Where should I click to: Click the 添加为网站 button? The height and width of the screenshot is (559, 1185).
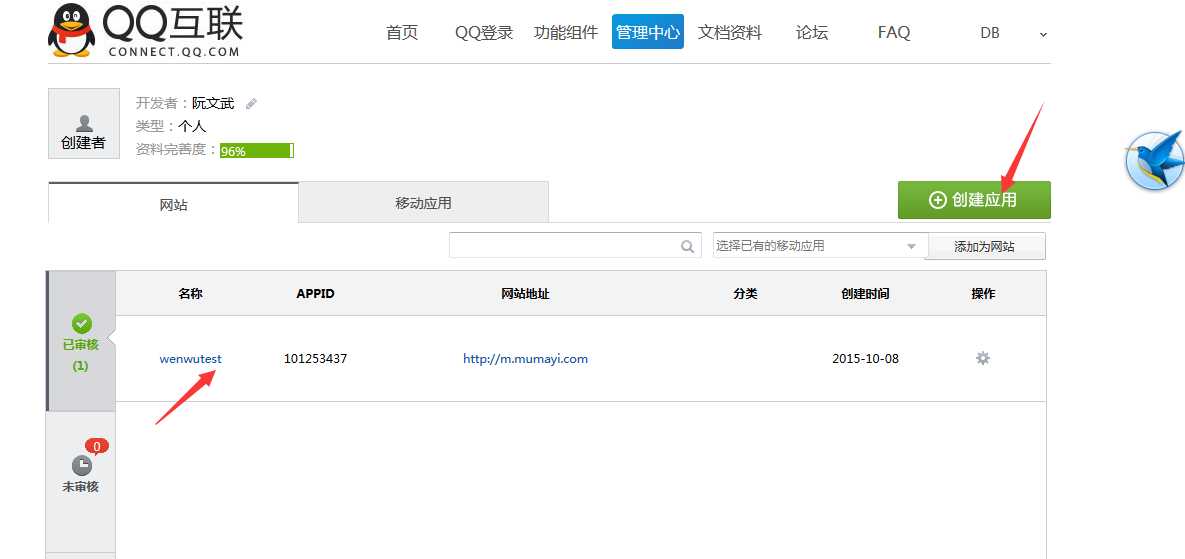pos(985,246)
